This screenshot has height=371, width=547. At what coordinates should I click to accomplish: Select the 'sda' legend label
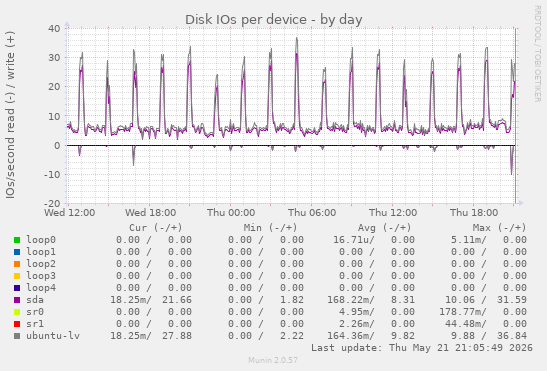35,300
